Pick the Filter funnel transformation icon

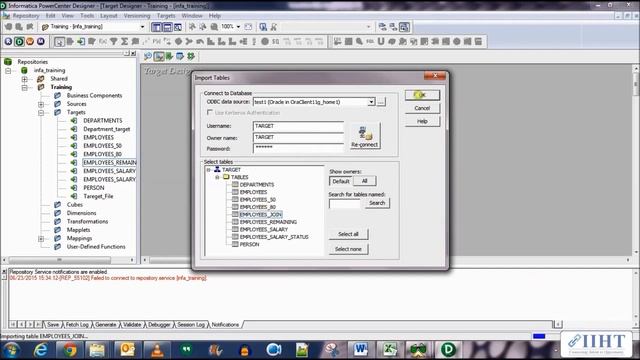click(x=113, y=42)
